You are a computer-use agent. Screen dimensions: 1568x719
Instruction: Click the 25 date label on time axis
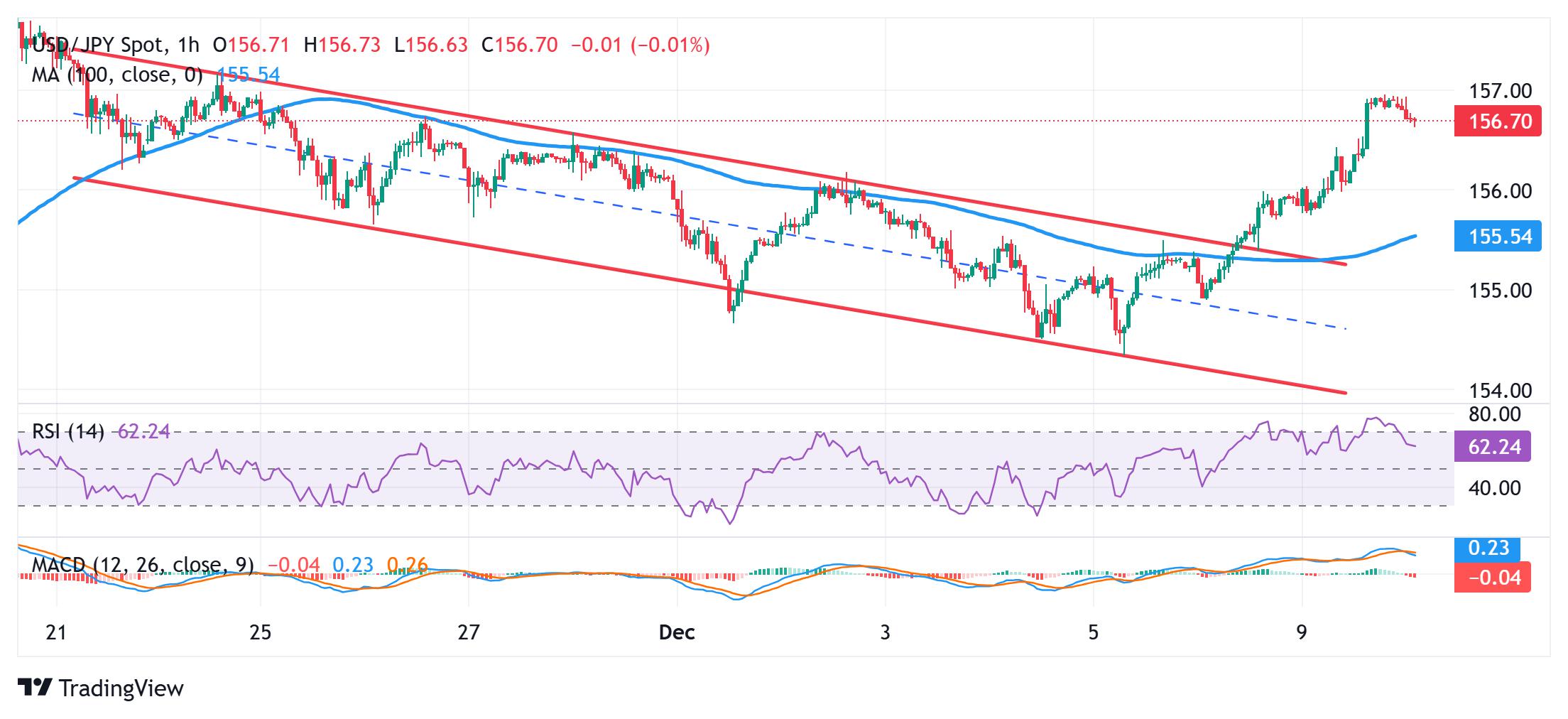tap(261, 632)
